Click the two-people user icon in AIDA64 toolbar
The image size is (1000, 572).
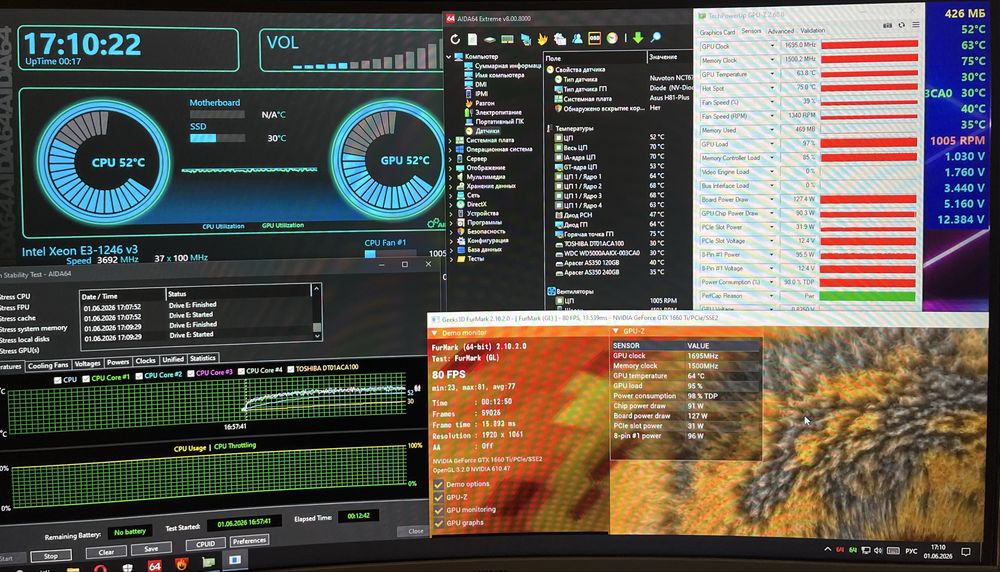[x=577, y=39]
